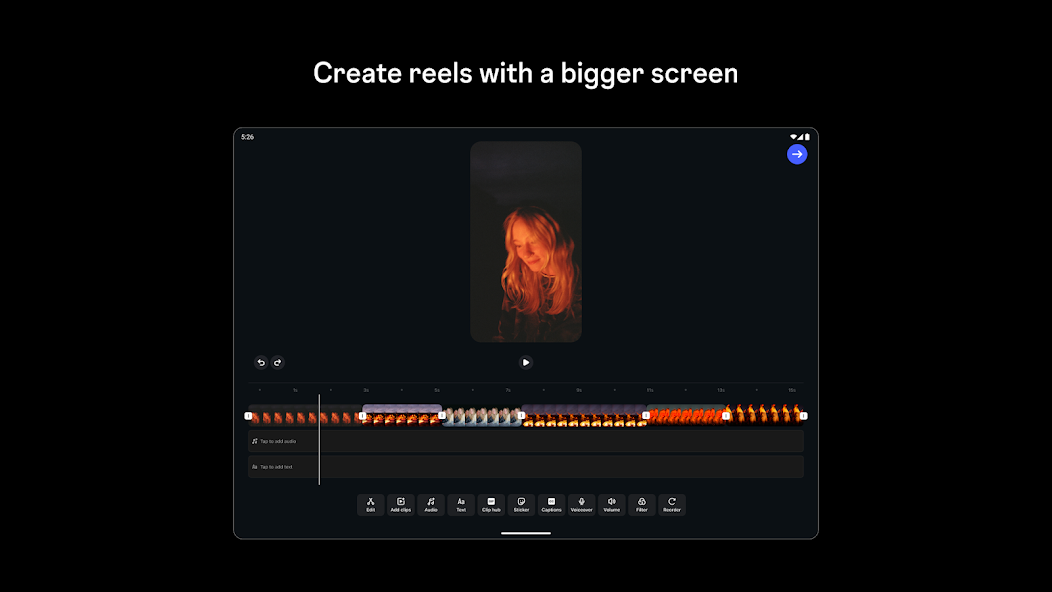Image resolution: width=1052 pixels, height=592 pixels.
Task: Open the Filter tool
Action: click(x=642, y=505)
